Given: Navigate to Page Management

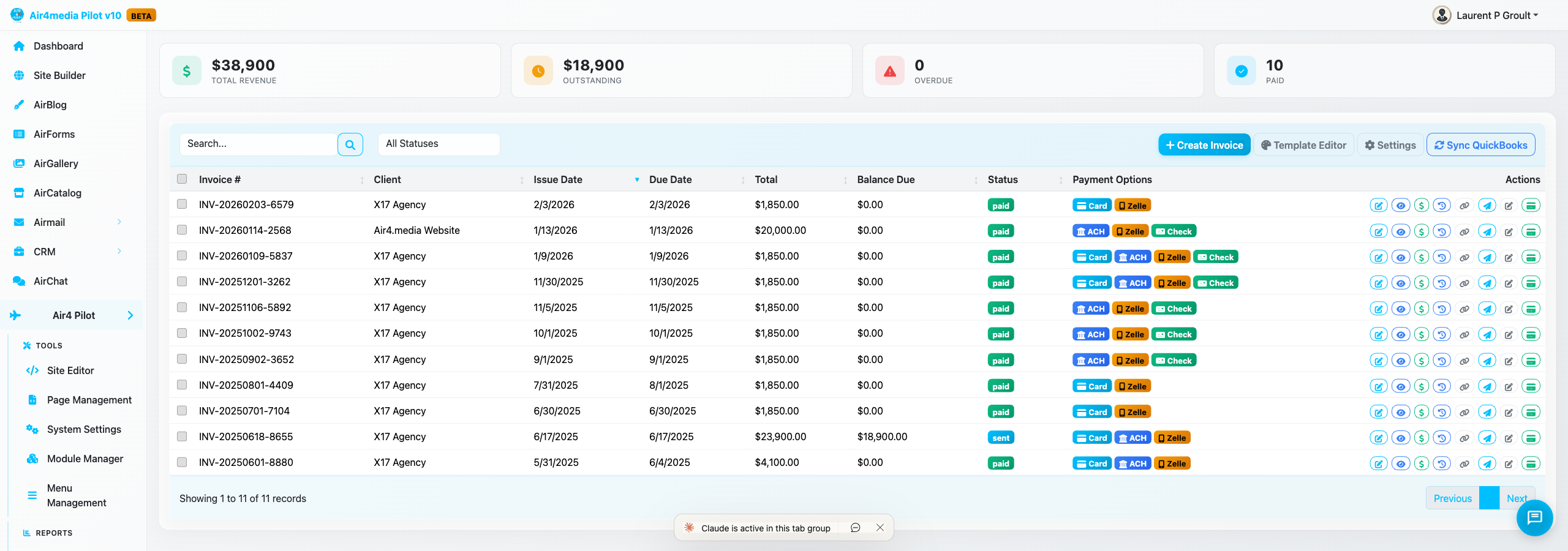Looking at the screenshot, I should click(x=89, y=399).
